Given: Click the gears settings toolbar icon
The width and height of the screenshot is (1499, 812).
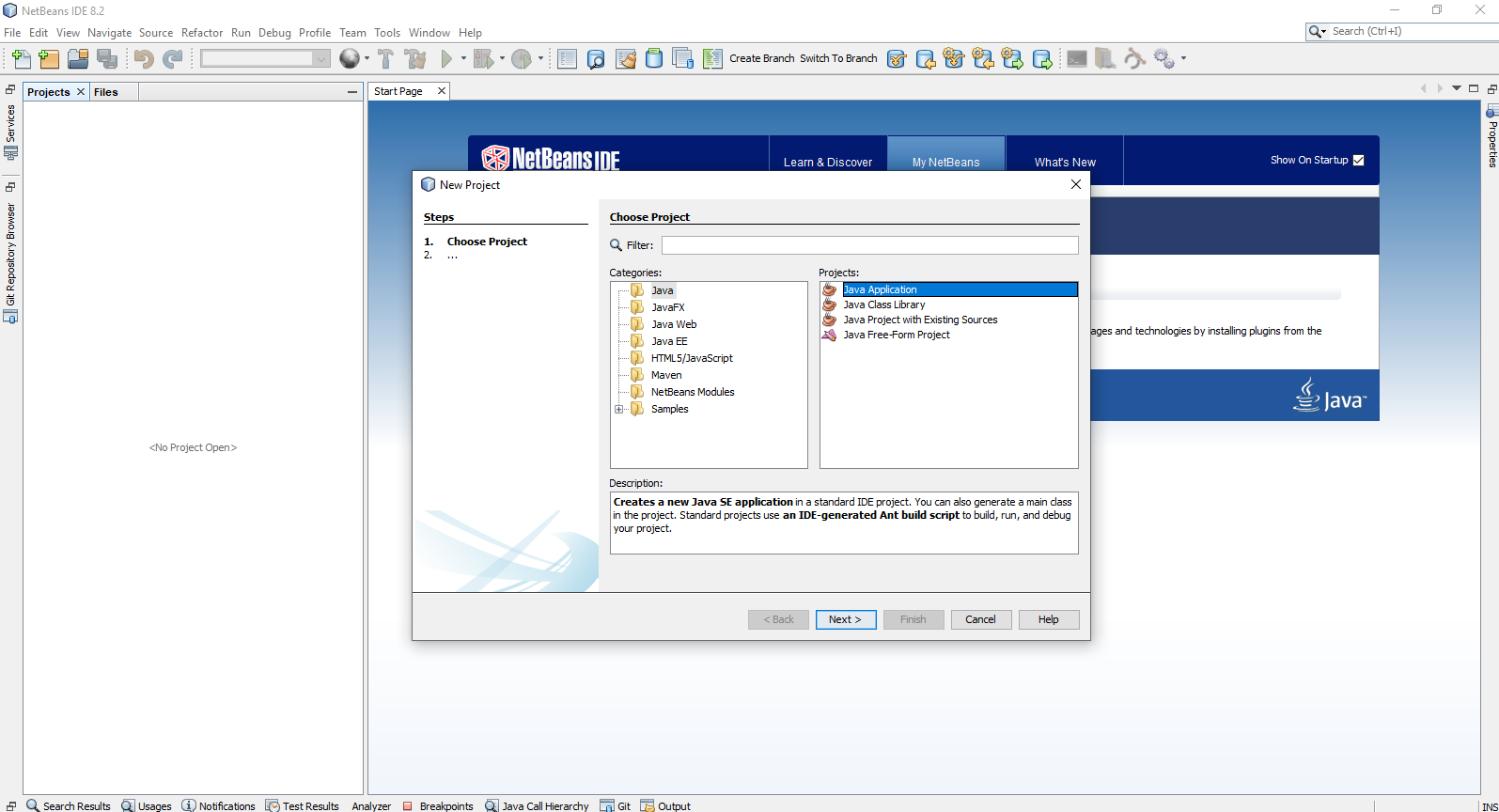Looking at the screenshot, I should [x=1163, y=58].
